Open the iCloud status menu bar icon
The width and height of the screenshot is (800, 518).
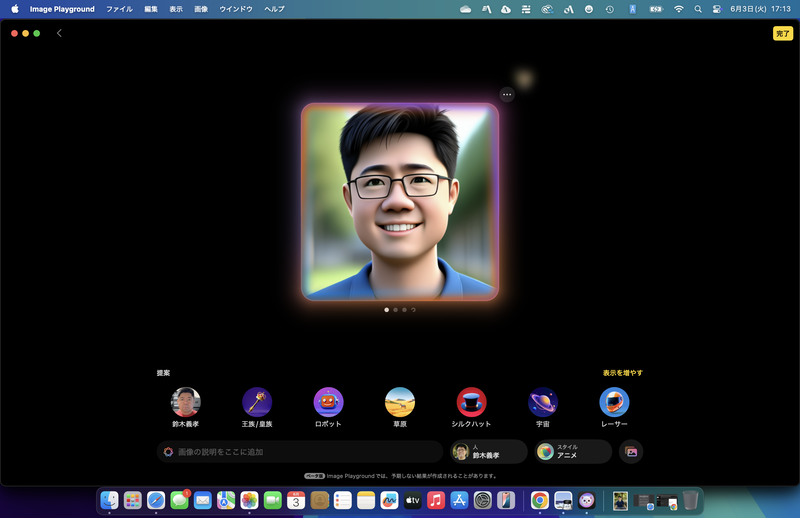465,9
